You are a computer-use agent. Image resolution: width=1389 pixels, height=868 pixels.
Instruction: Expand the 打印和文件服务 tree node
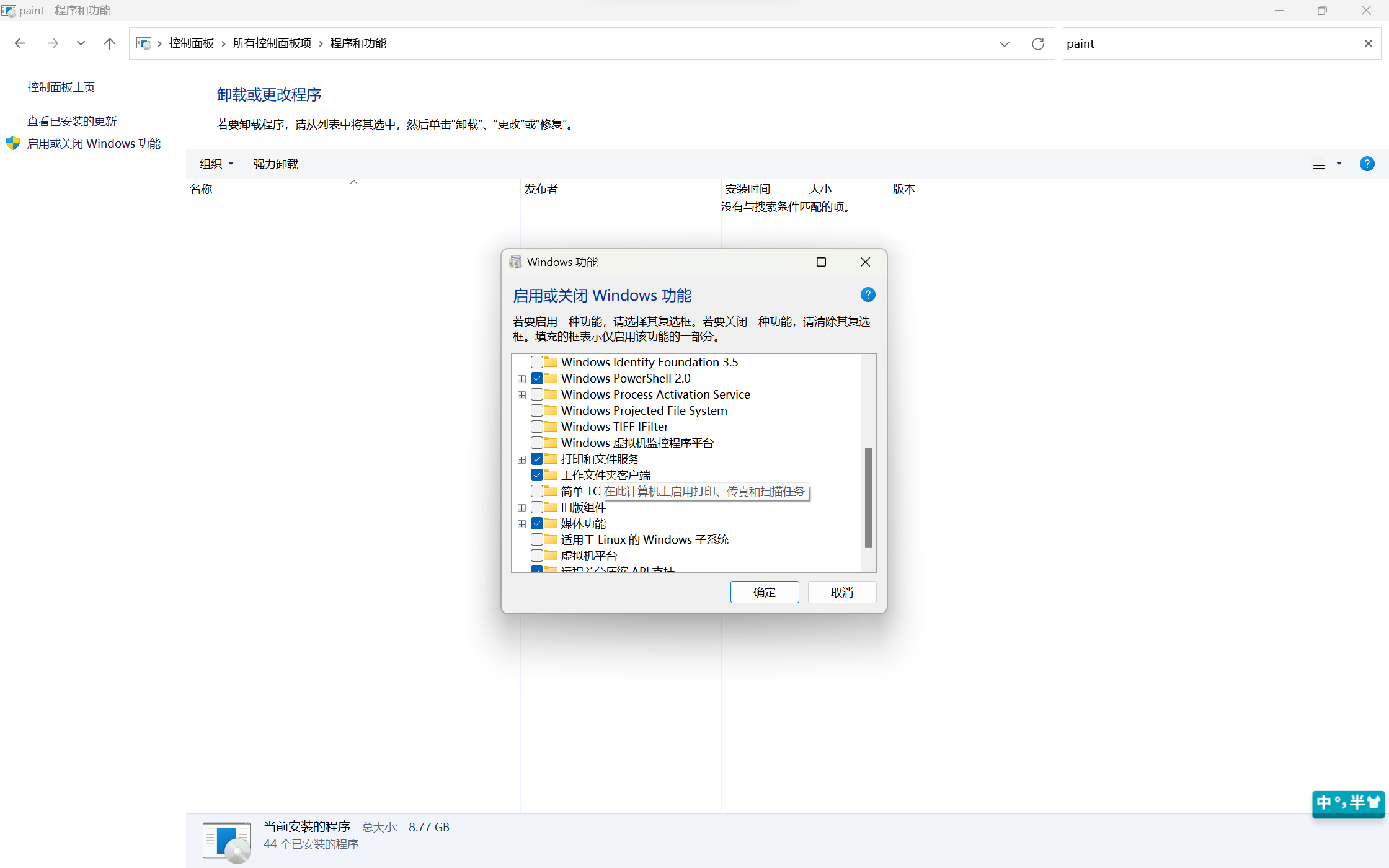[x=521, y=459]
